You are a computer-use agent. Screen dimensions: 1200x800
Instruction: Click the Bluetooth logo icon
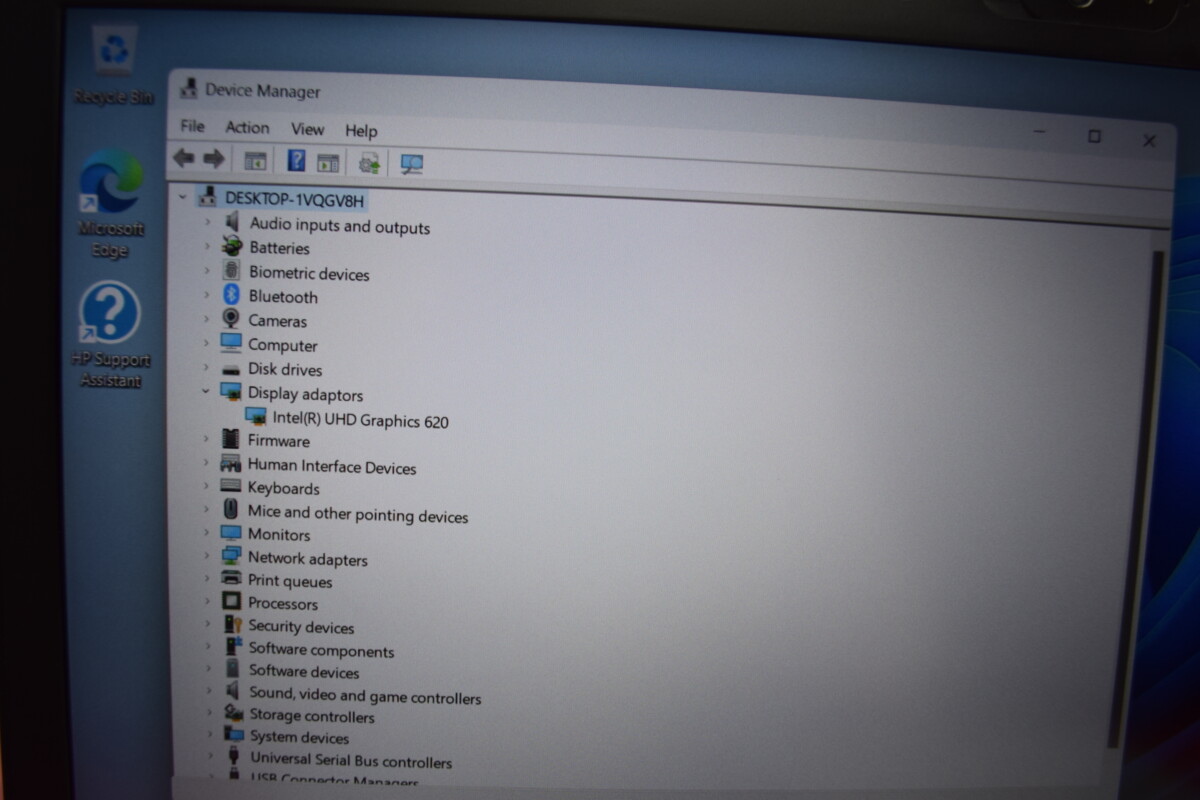(231, 295)
